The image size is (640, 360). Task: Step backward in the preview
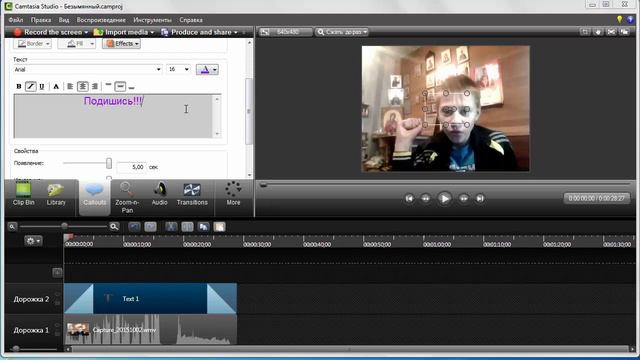[x=426, y=198]
